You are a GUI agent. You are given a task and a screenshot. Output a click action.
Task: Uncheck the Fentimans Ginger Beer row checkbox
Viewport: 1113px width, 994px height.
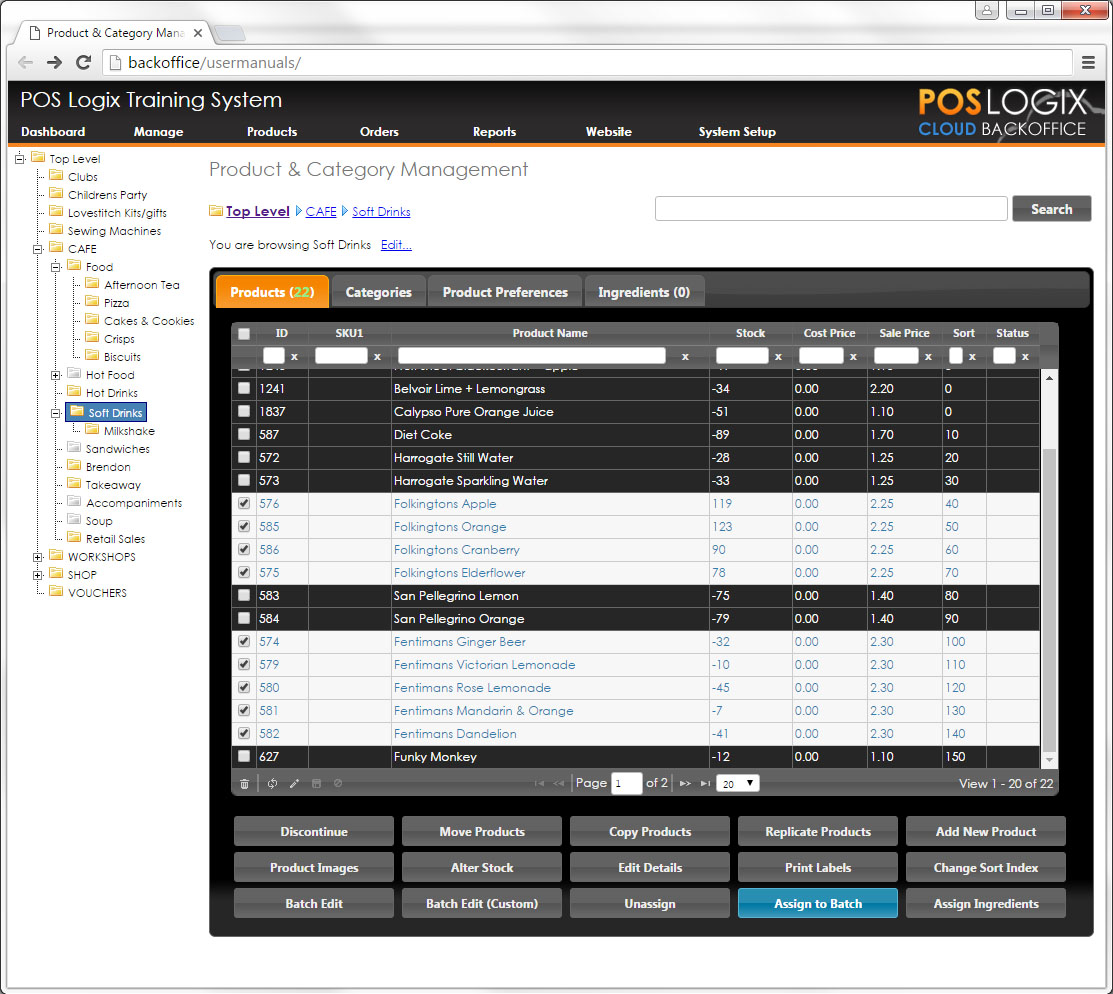tap(244, 641)
